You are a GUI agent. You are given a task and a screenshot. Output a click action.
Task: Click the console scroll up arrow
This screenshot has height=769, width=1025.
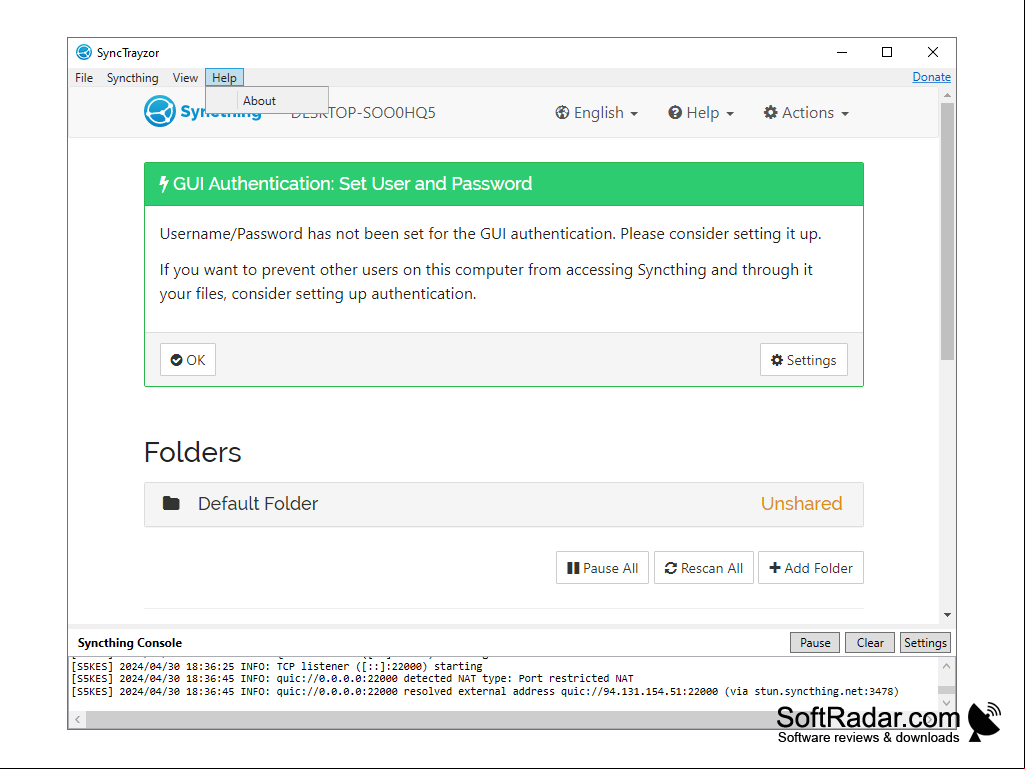pyautogui.click(x=946, y=666)
